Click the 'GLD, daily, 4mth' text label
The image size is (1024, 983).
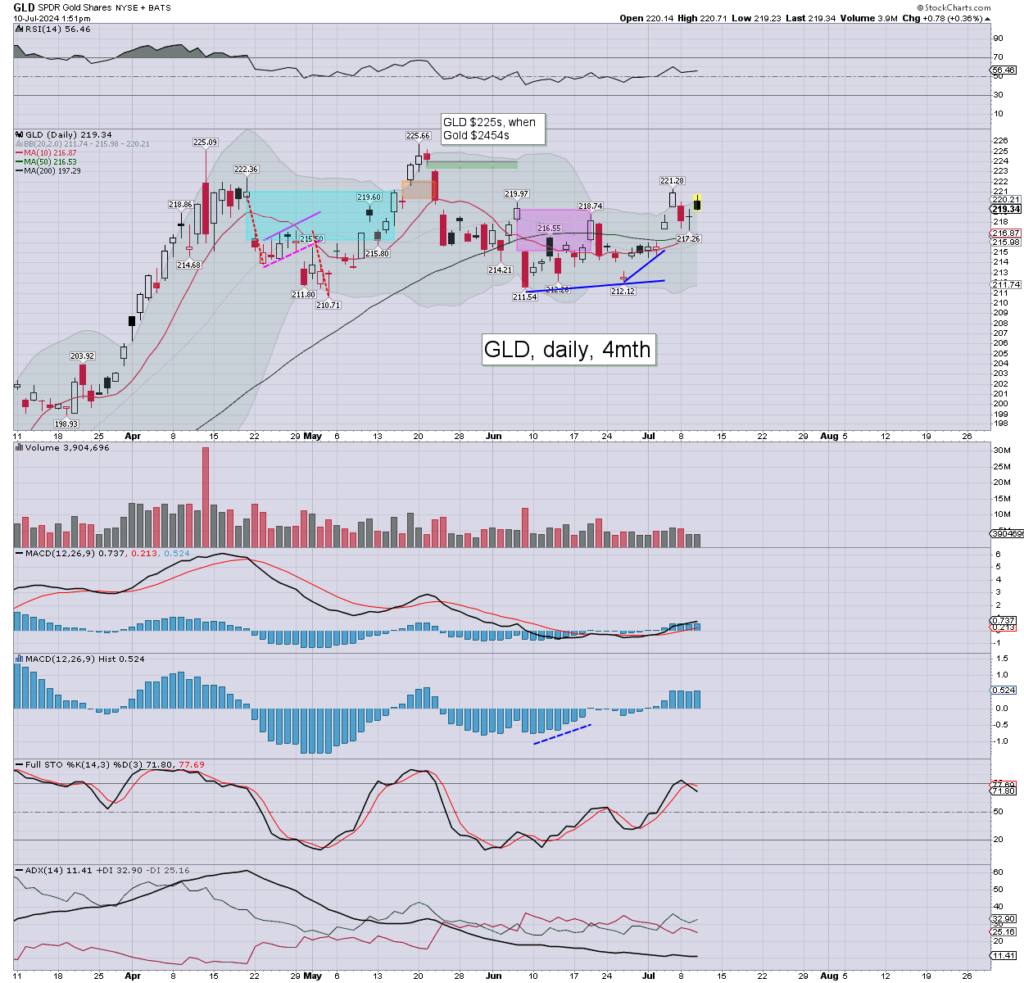[x=569, y=350]
